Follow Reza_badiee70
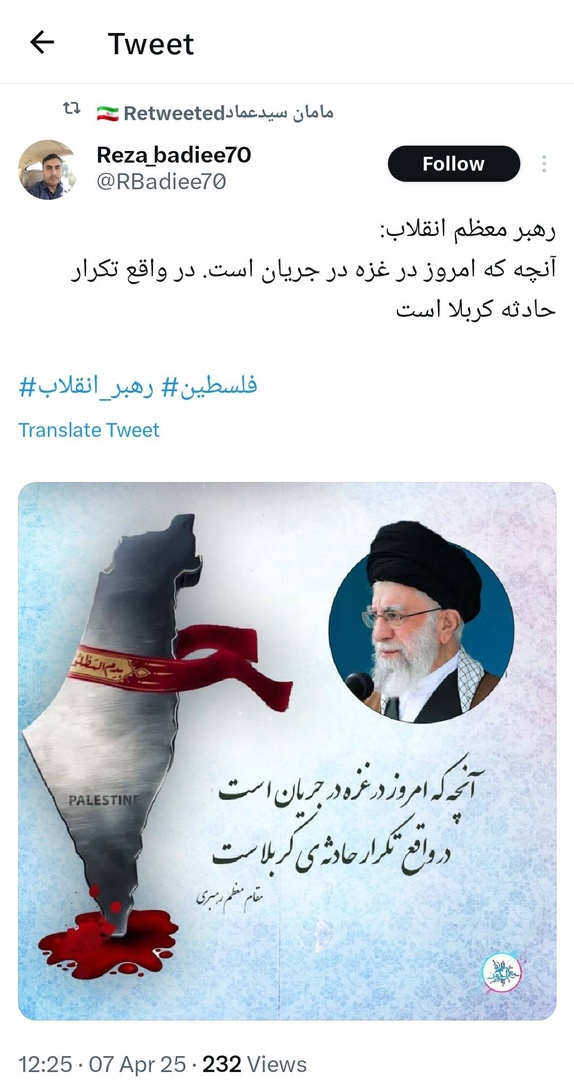Screen dimensions: 574x1080 click(x=453, y=164)
